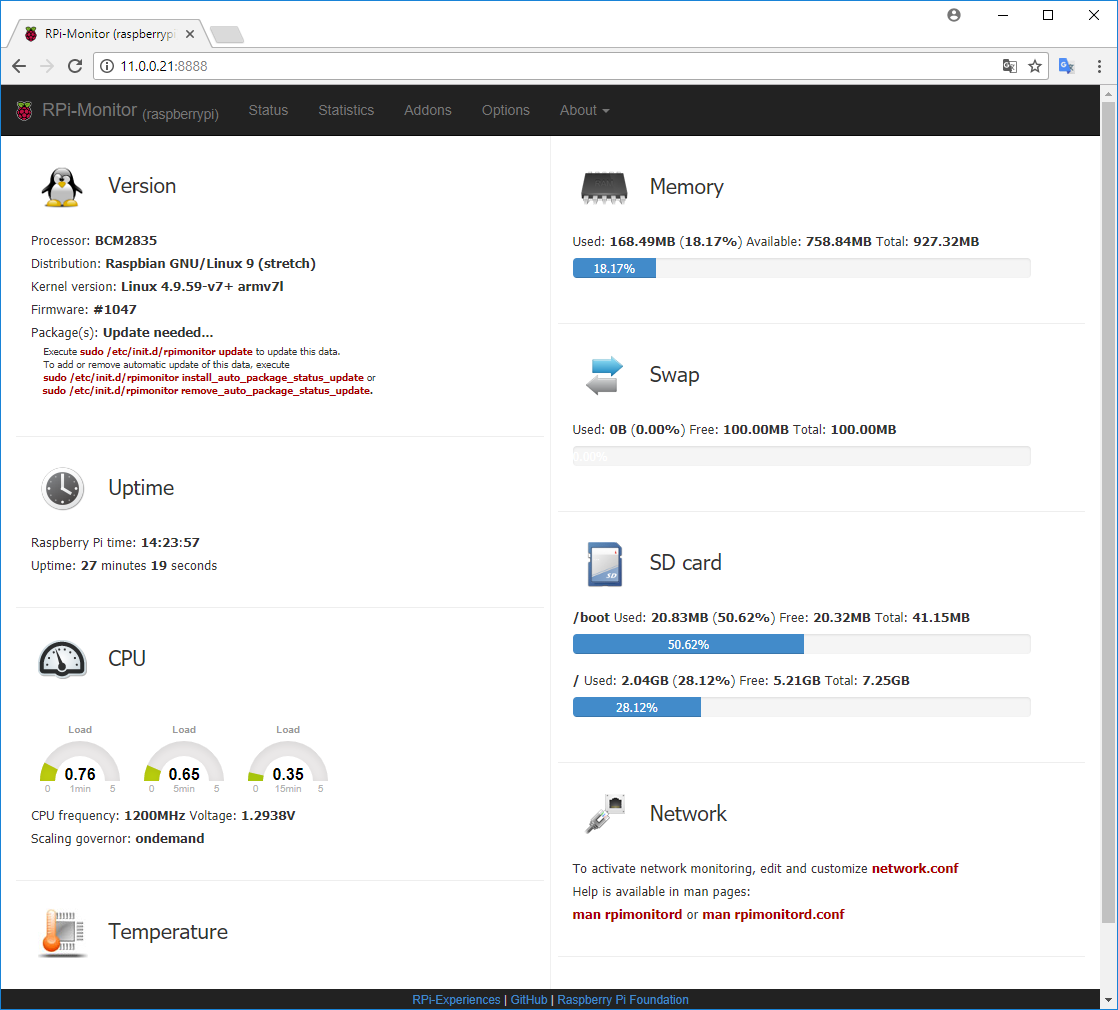The image size is (1118, 1010).
Task: Click the 15min load gauge showing 0.35
Action: (288, 761)
